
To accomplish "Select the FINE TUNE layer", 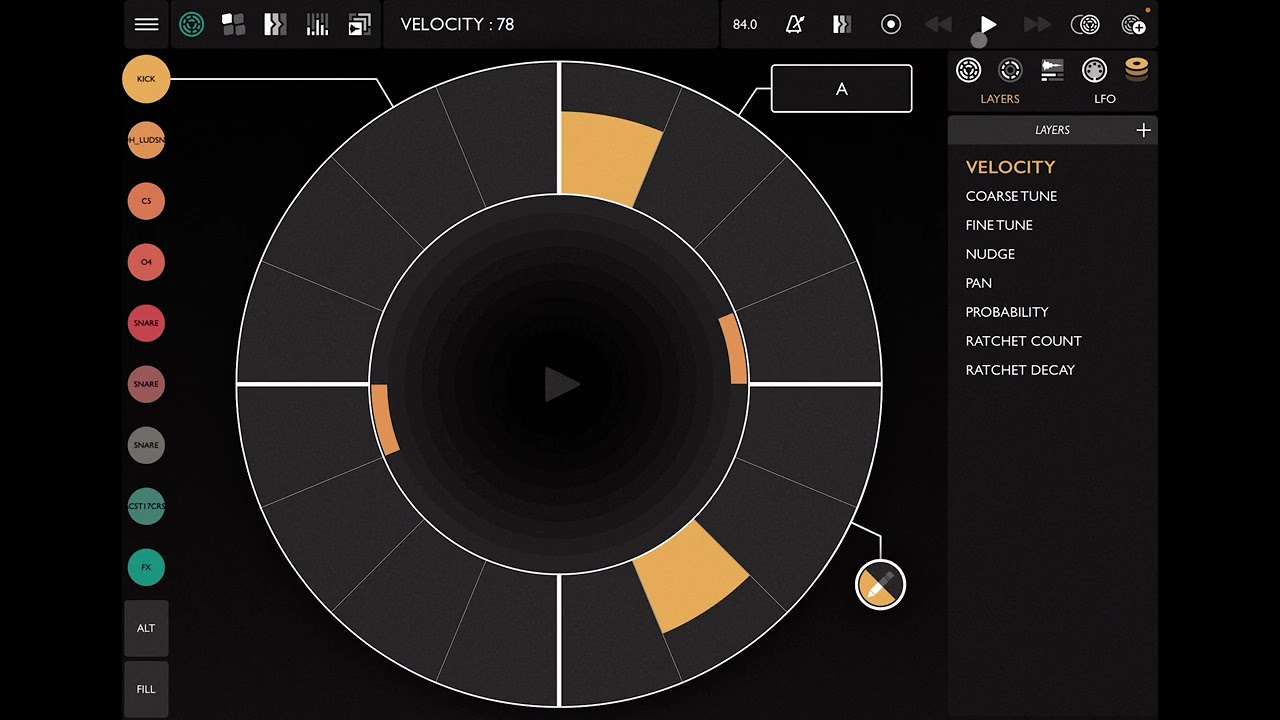I will (999, 225).
